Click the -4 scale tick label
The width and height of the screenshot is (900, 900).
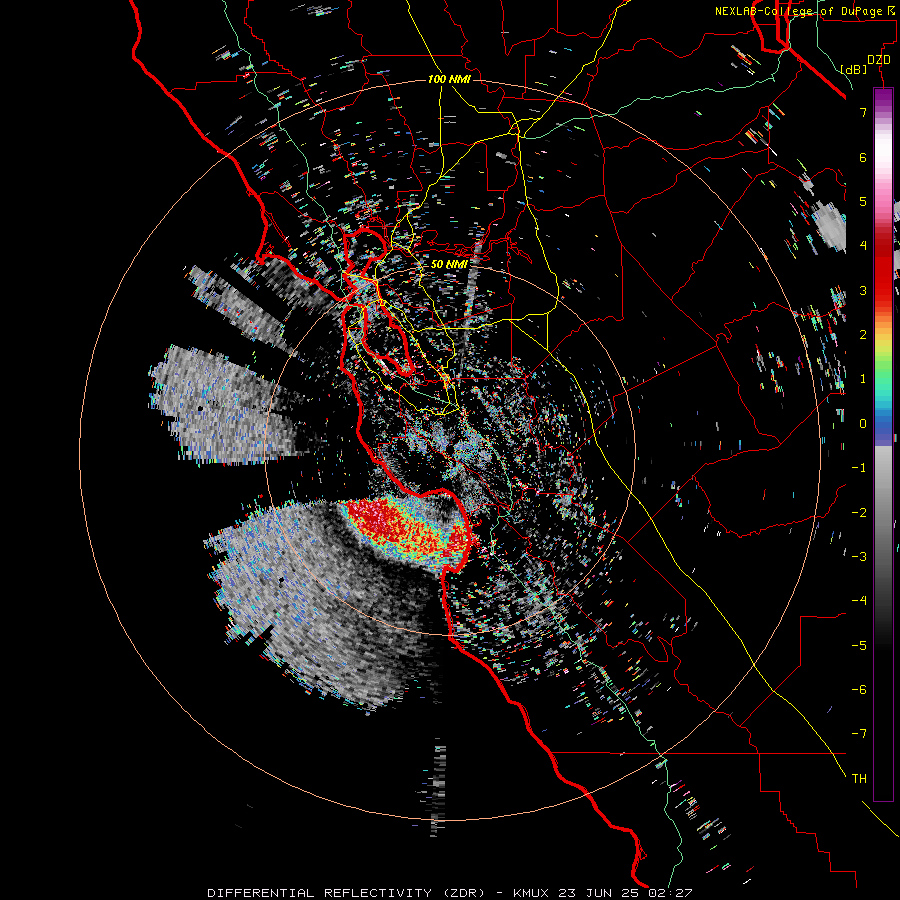coord(859,601)
